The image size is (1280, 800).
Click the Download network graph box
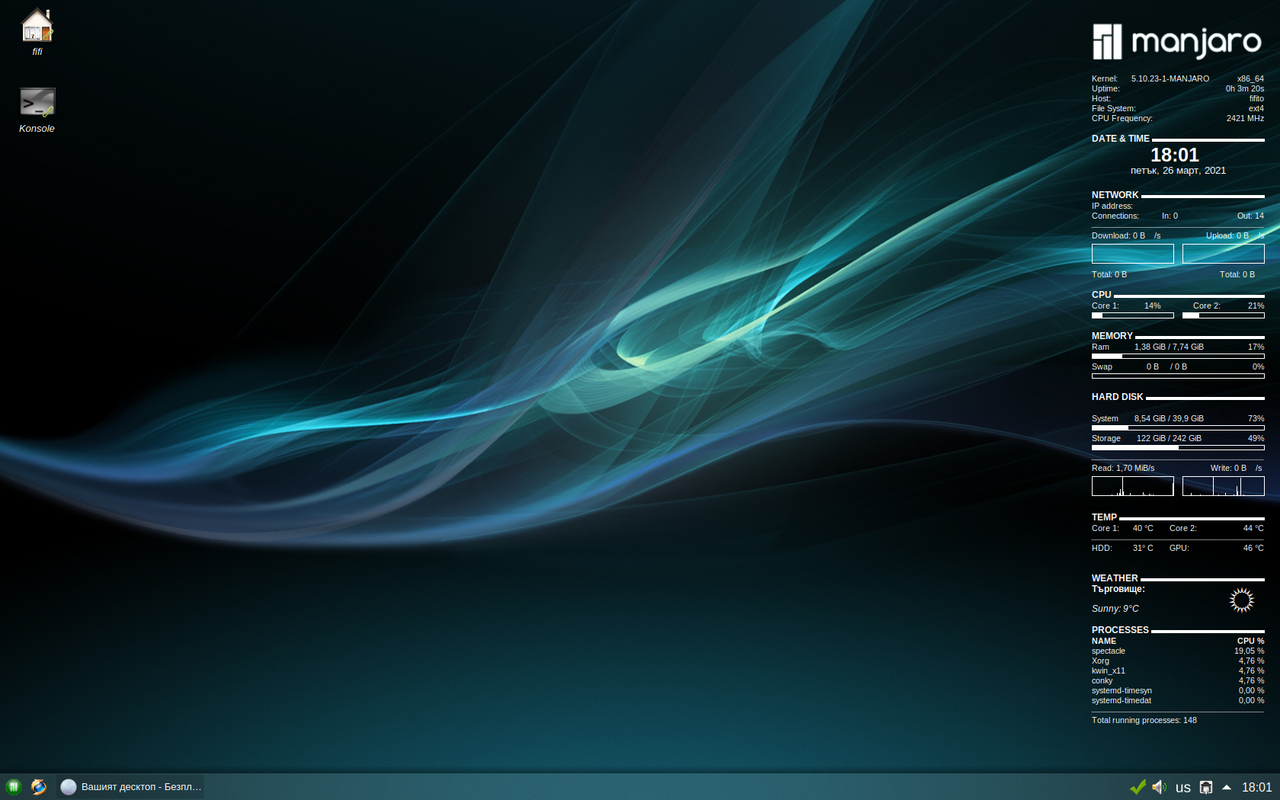[1132, 254]
